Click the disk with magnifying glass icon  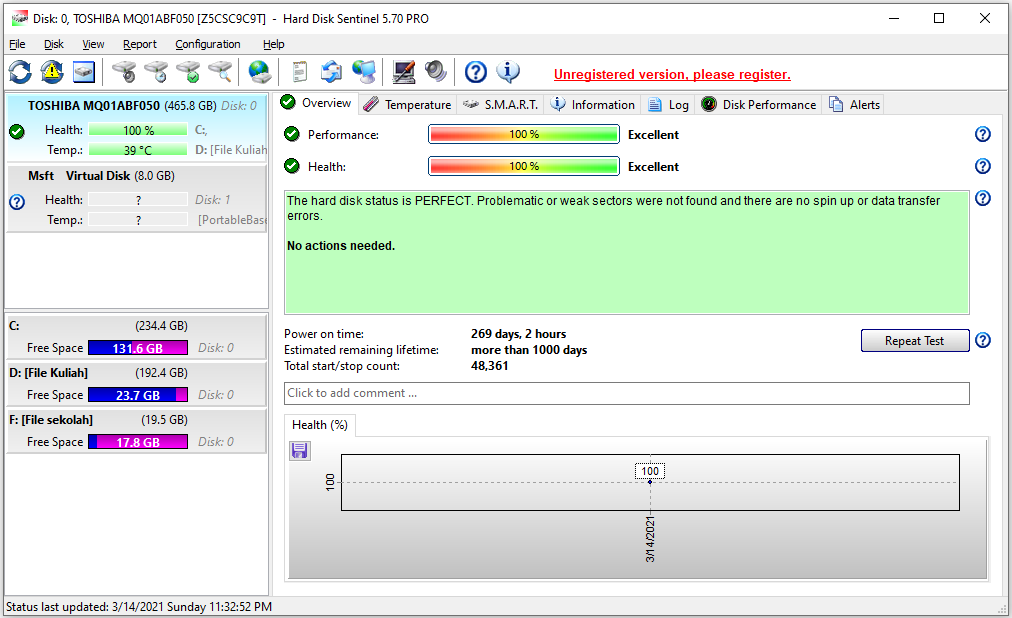[x=221, y=72]
